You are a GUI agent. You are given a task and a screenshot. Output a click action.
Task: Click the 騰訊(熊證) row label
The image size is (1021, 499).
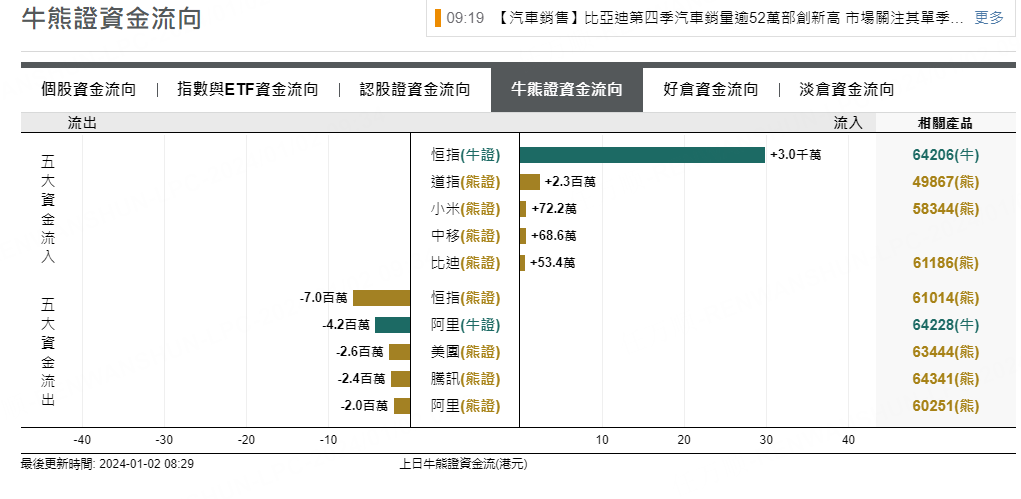[x=466, y=379]
